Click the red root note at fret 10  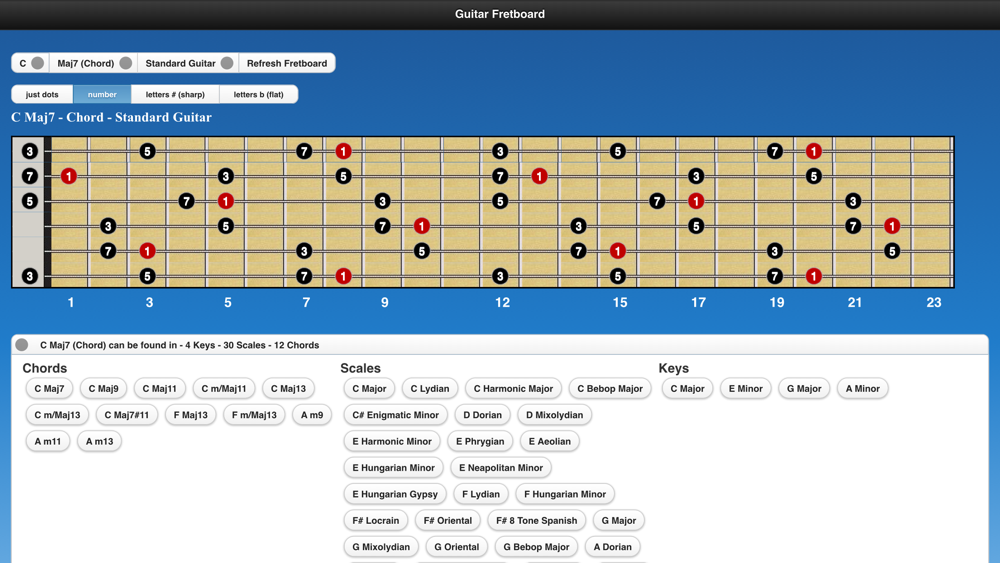tap(422, 226)
